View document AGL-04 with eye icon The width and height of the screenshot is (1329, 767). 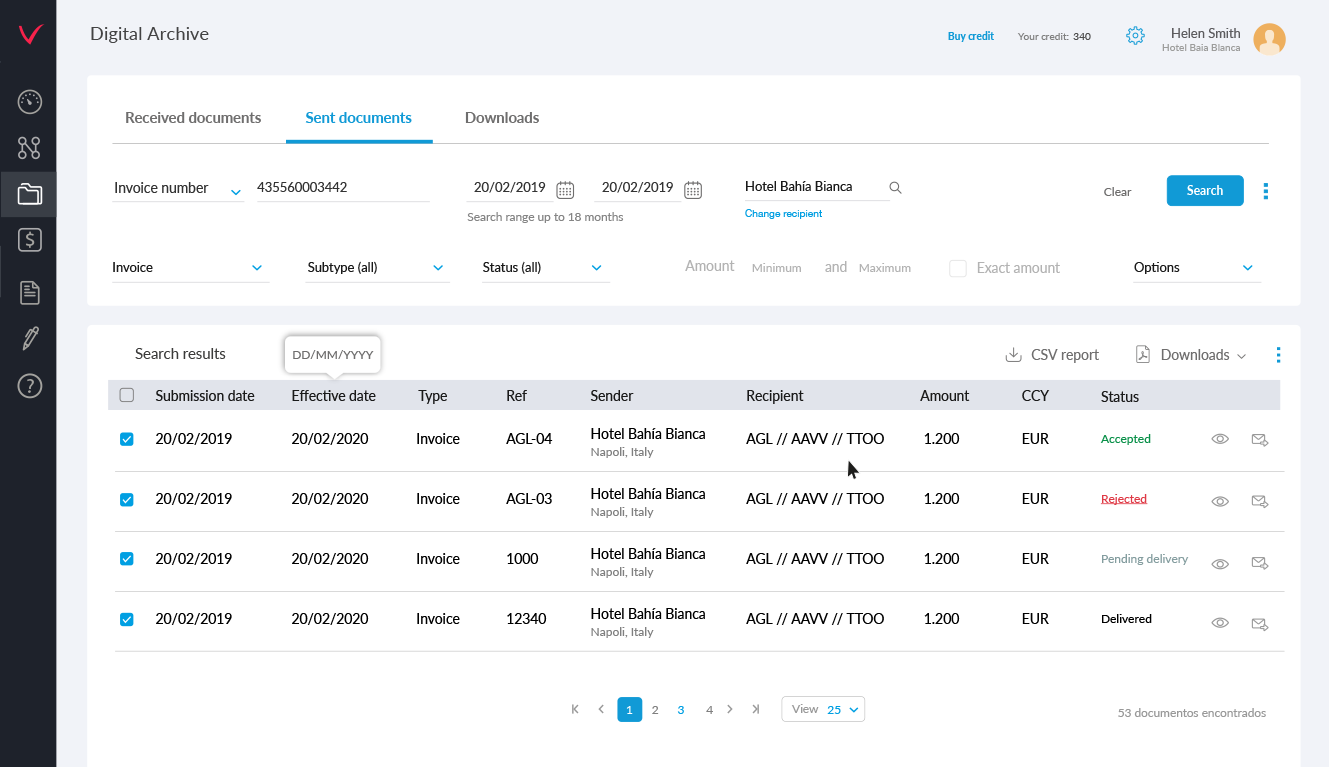click(1220, 439)
